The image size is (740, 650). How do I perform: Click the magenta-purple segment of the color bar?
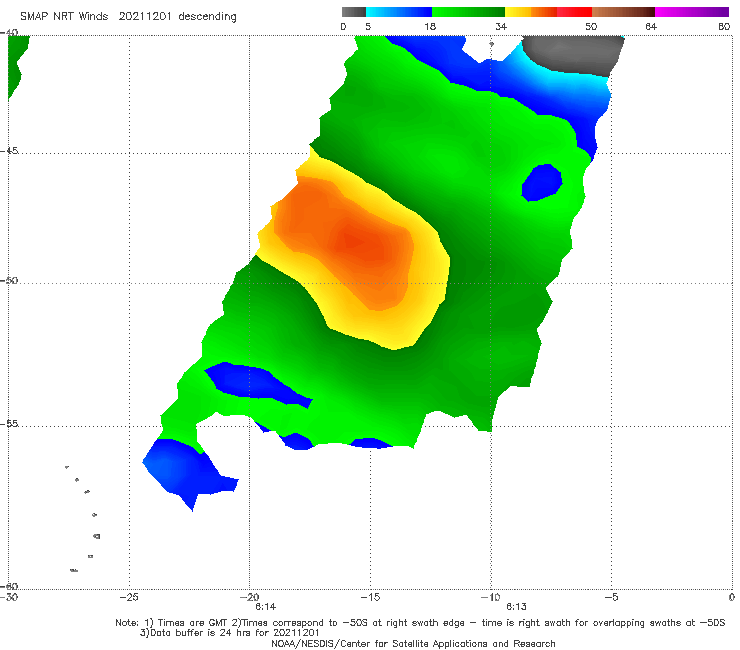691,12
